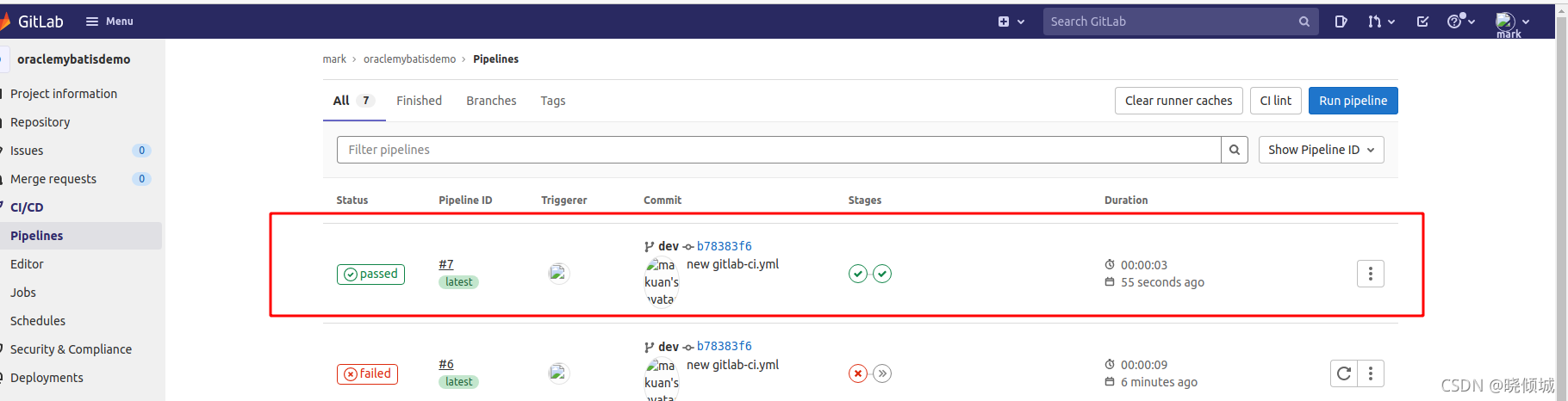Click the skipped stage icon of pipeline #6
Image resolution: width=1568 pixels, height=401 pixels.
[x=882, y=373]
